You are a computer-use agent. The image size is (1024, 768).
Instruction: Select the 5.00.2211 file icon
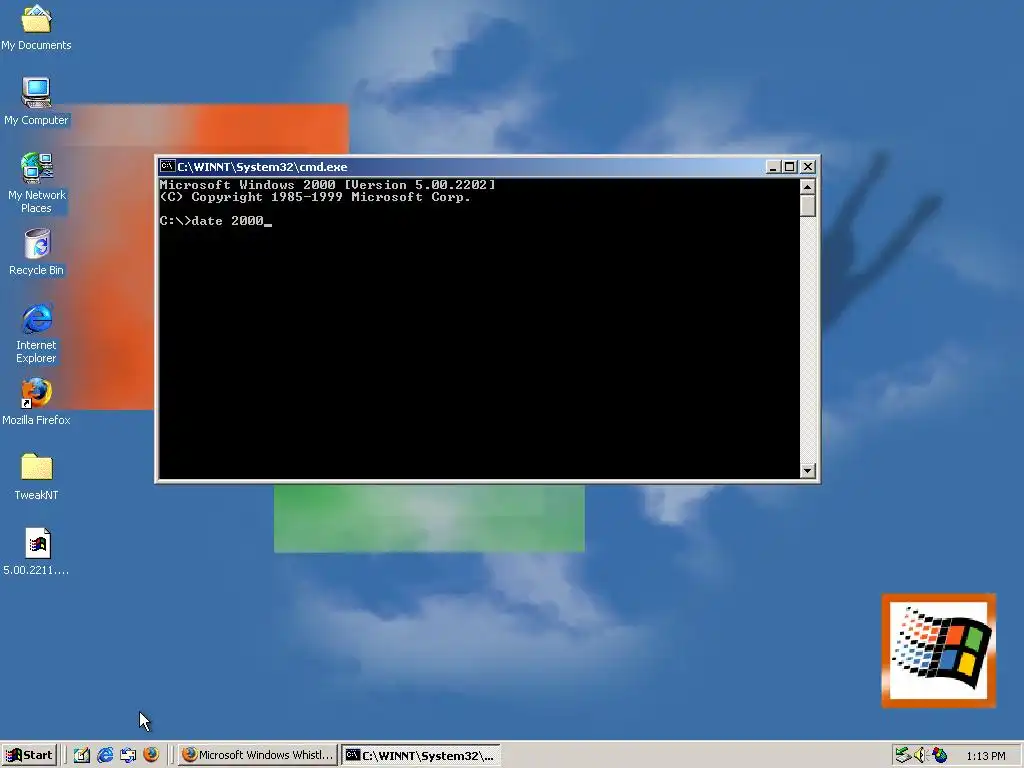[x=36, y=552]
